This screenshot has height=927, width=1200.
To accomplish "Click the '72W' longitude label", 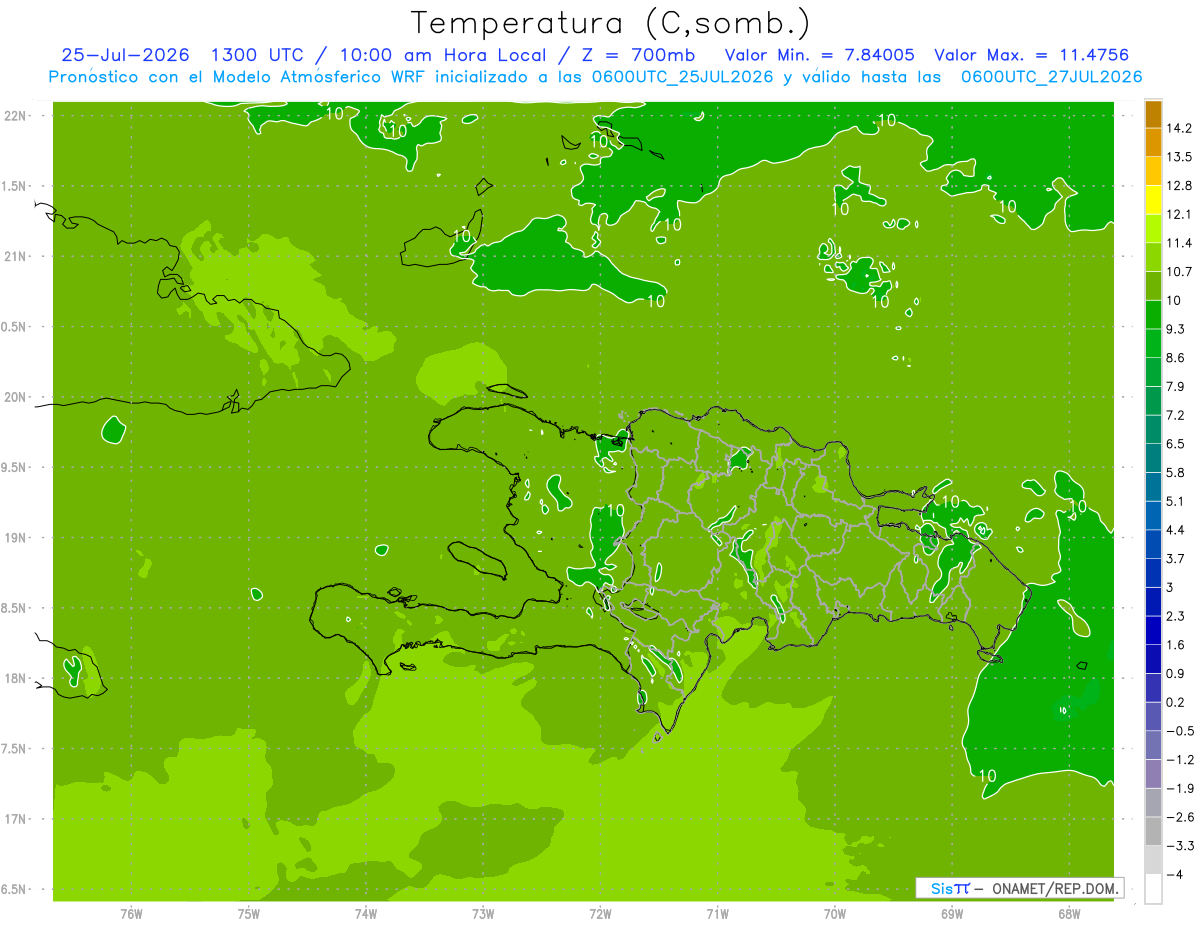I will tap(600, 914).
